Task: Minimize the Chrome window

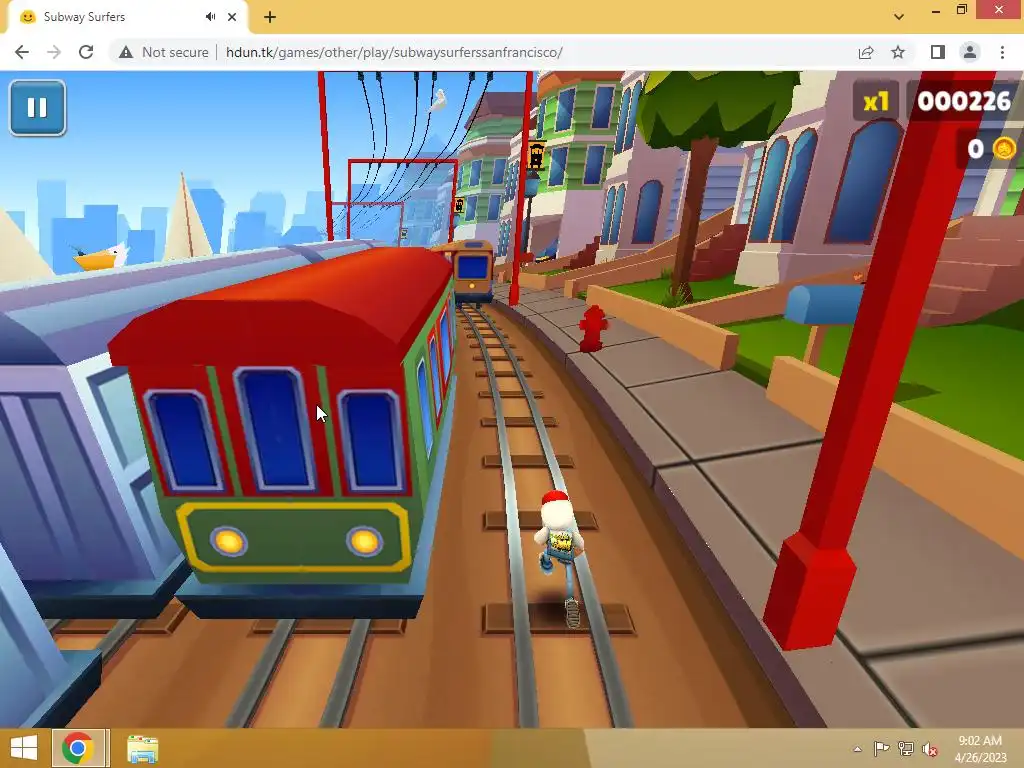Action: click(x=936, y=10)
